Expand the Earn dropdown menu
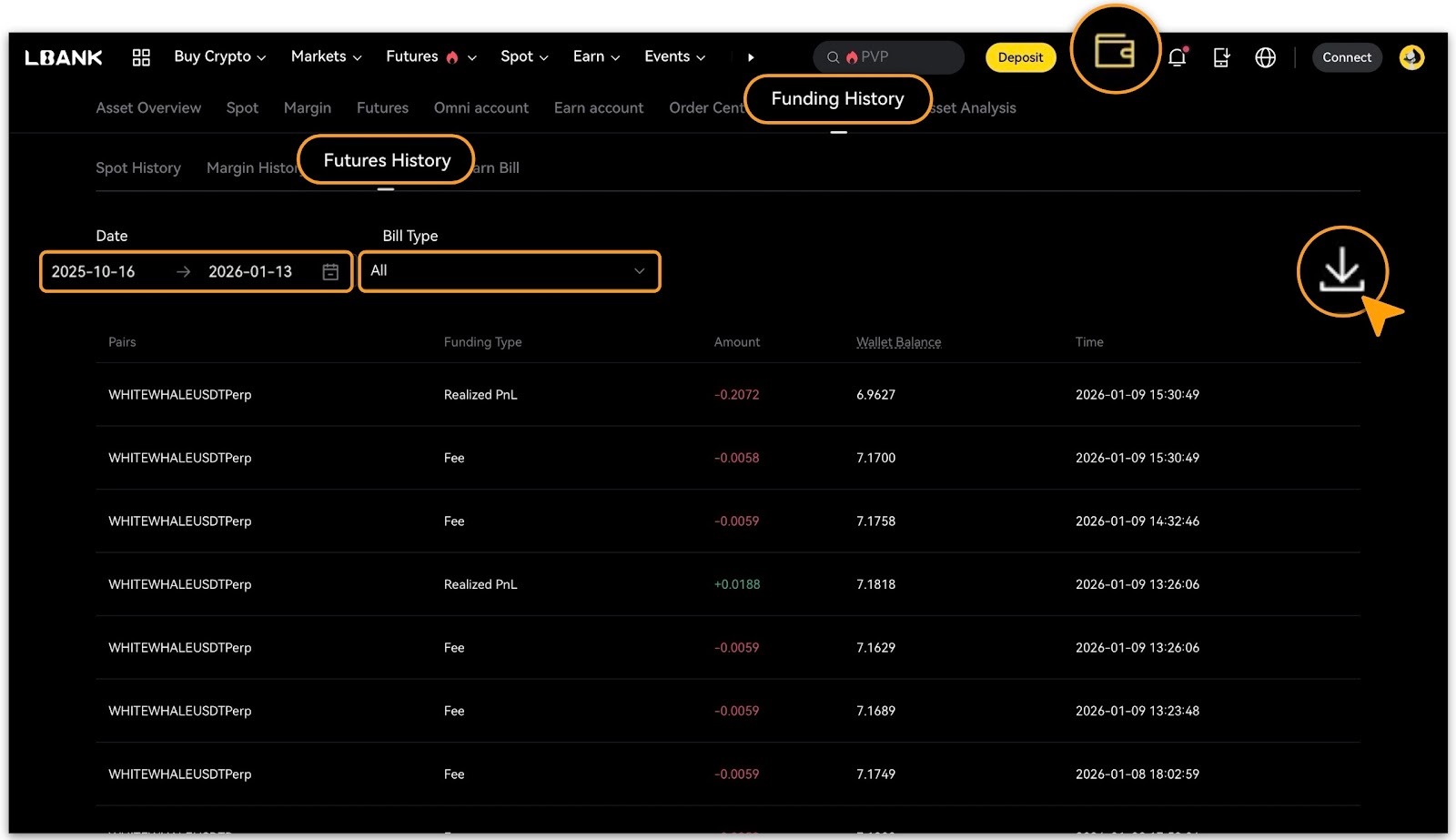The image size is (1456, 840). [596, 56]
